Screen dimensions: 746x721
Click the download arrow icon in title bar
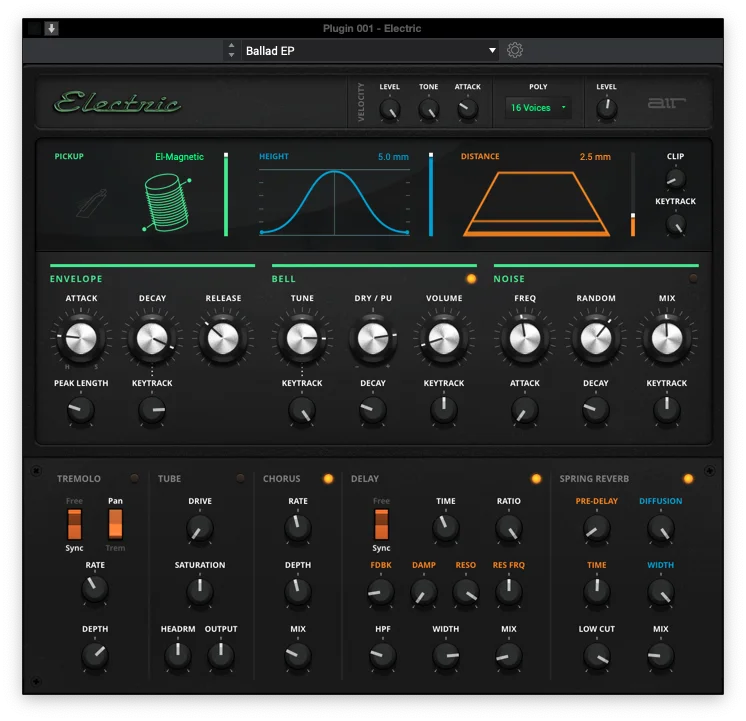(51, 29)
